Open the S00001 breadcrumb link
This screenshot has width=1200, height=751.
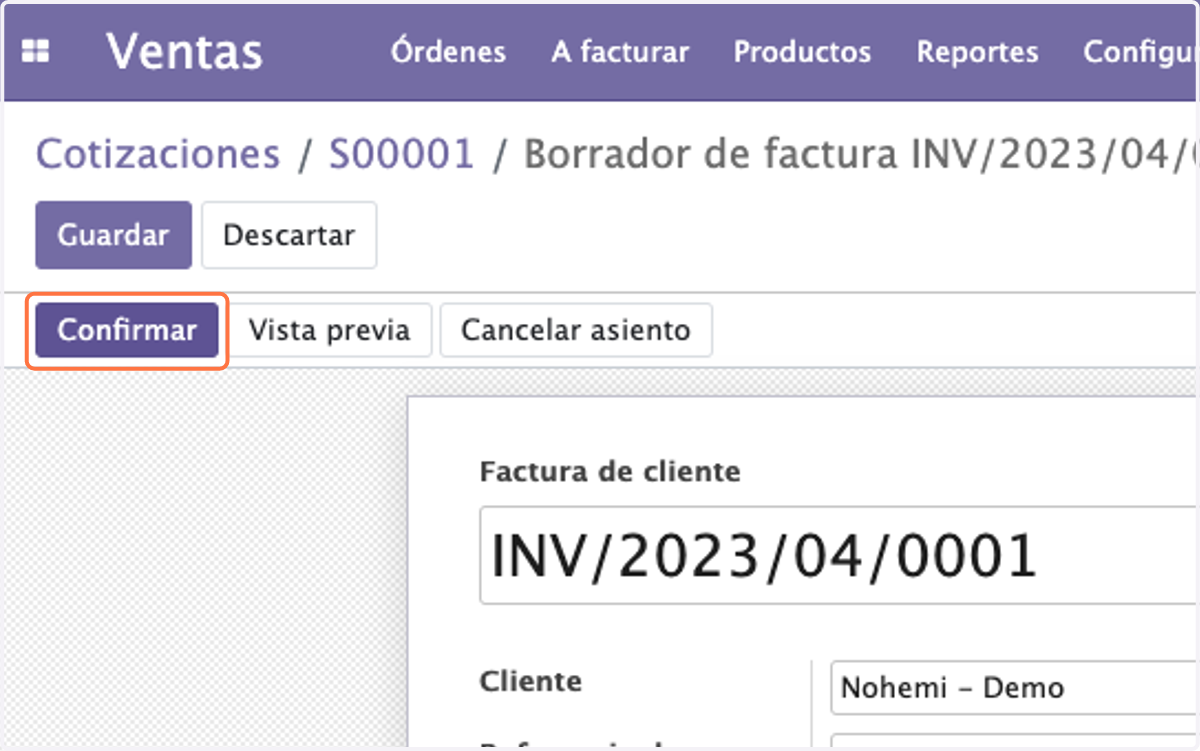pos(401,154)
